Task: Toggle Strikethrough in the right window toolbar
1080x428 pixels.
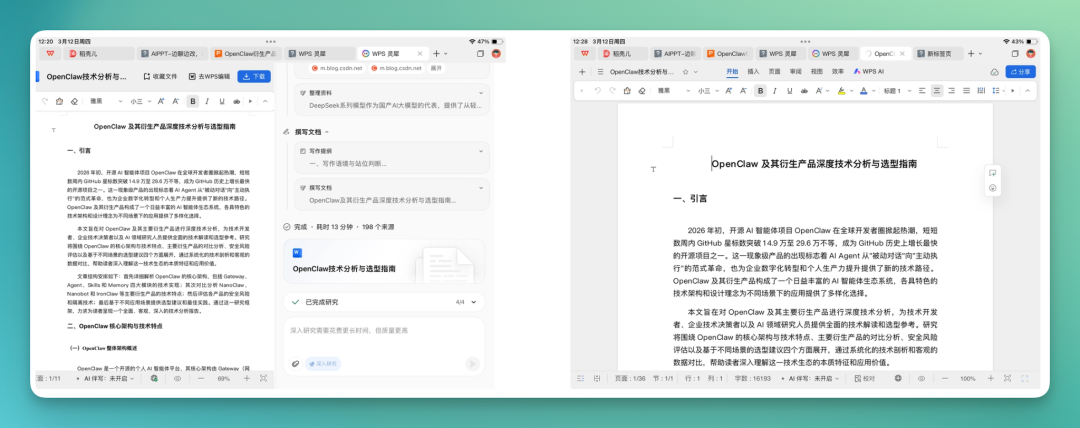Action: point(804,90)
